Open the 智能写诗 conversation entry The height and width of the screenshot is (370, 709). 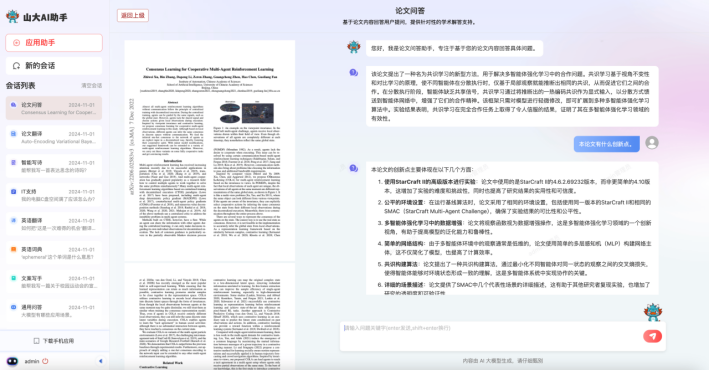coord(54,166)
